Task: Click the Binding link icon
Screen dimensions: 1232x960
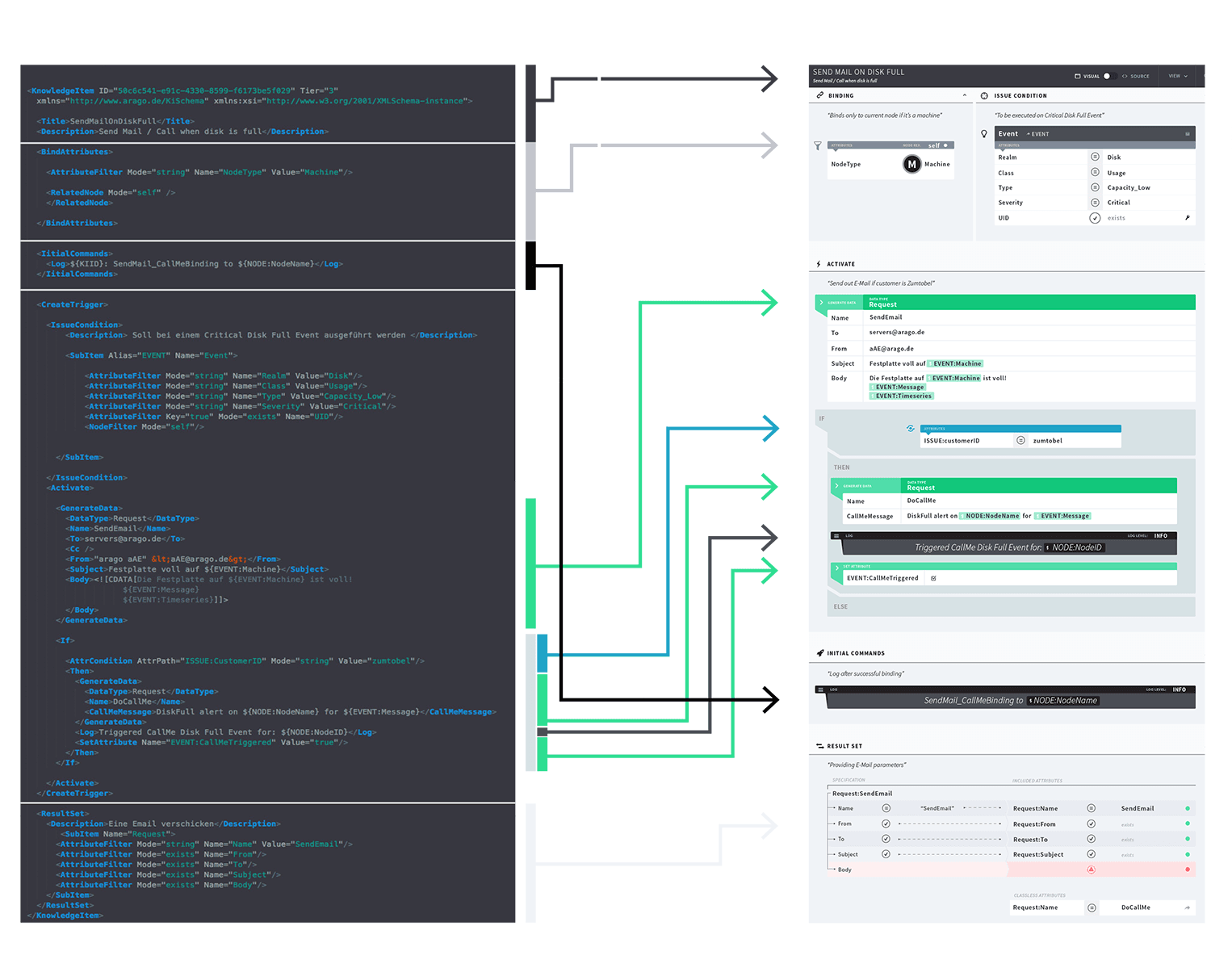Action: [820, 95]
